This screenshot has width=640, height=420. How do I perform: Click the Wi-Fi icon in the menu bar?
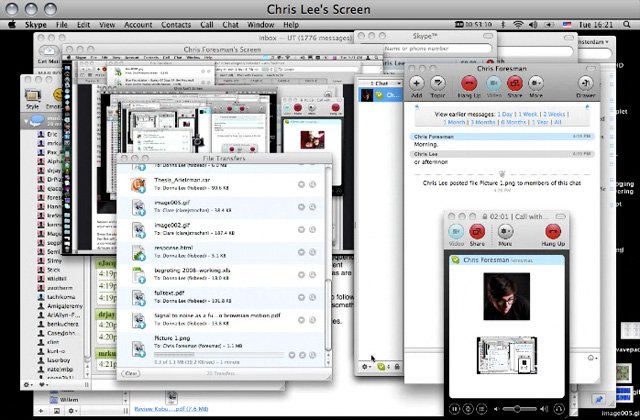[x=518, y=24]
